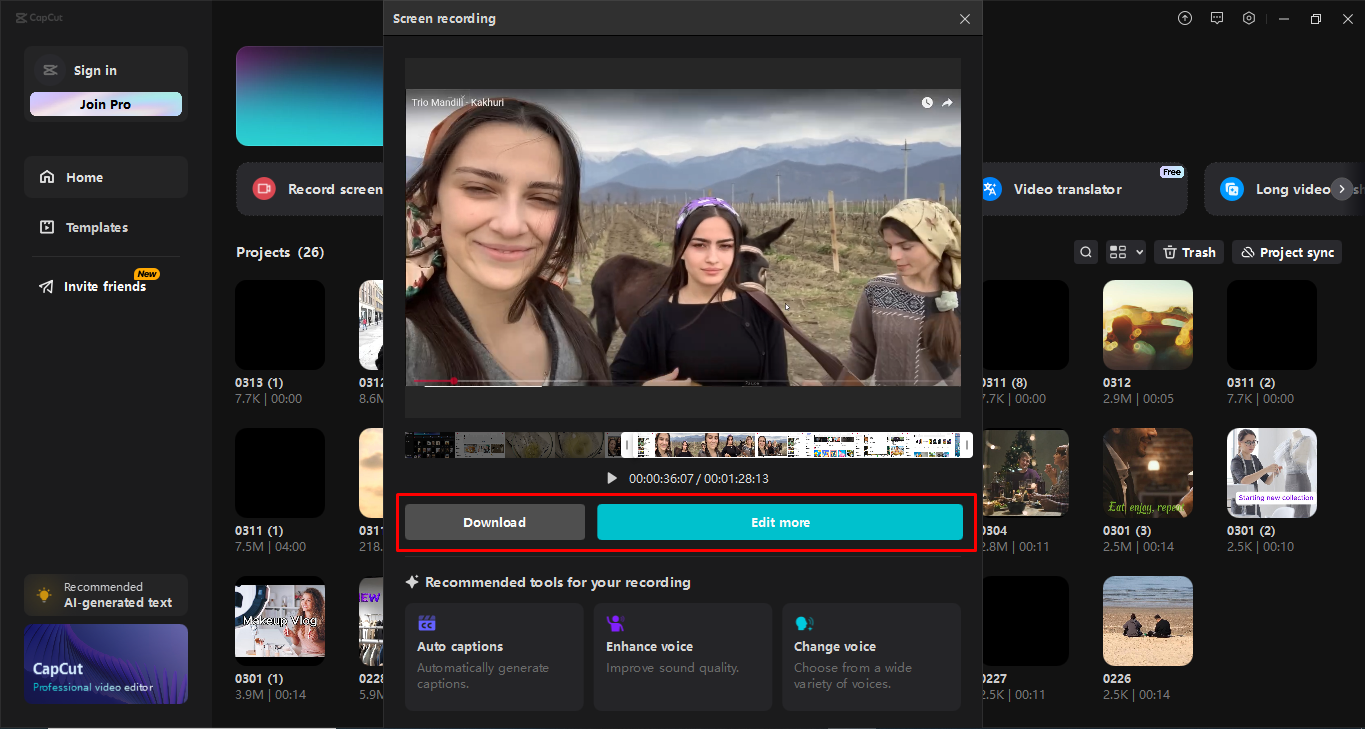Open the search icon above the project grid
Screen dimensions: 1365x729
pos(1085,251)
